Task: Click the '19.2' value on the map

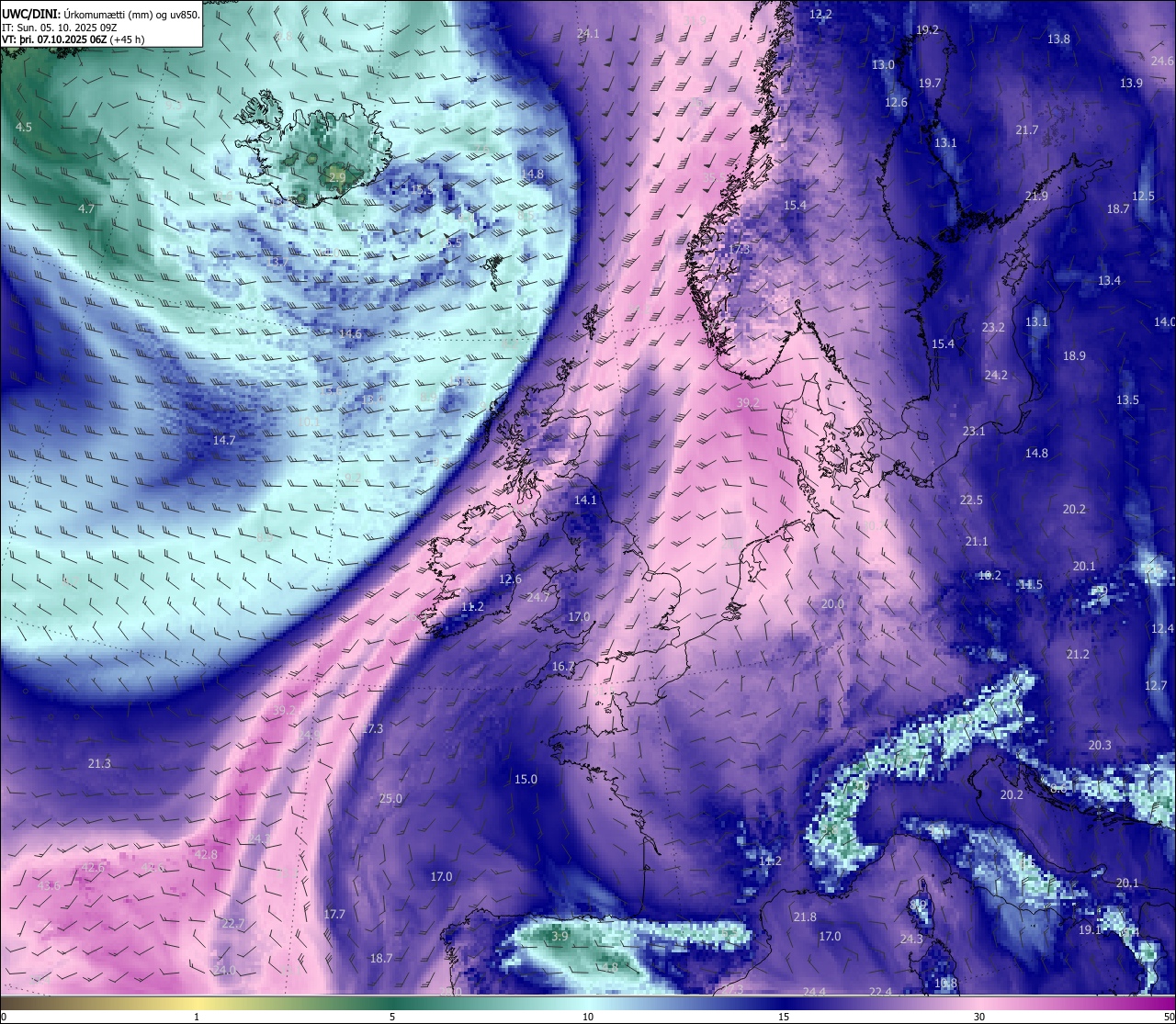Action: coord(928,30)
